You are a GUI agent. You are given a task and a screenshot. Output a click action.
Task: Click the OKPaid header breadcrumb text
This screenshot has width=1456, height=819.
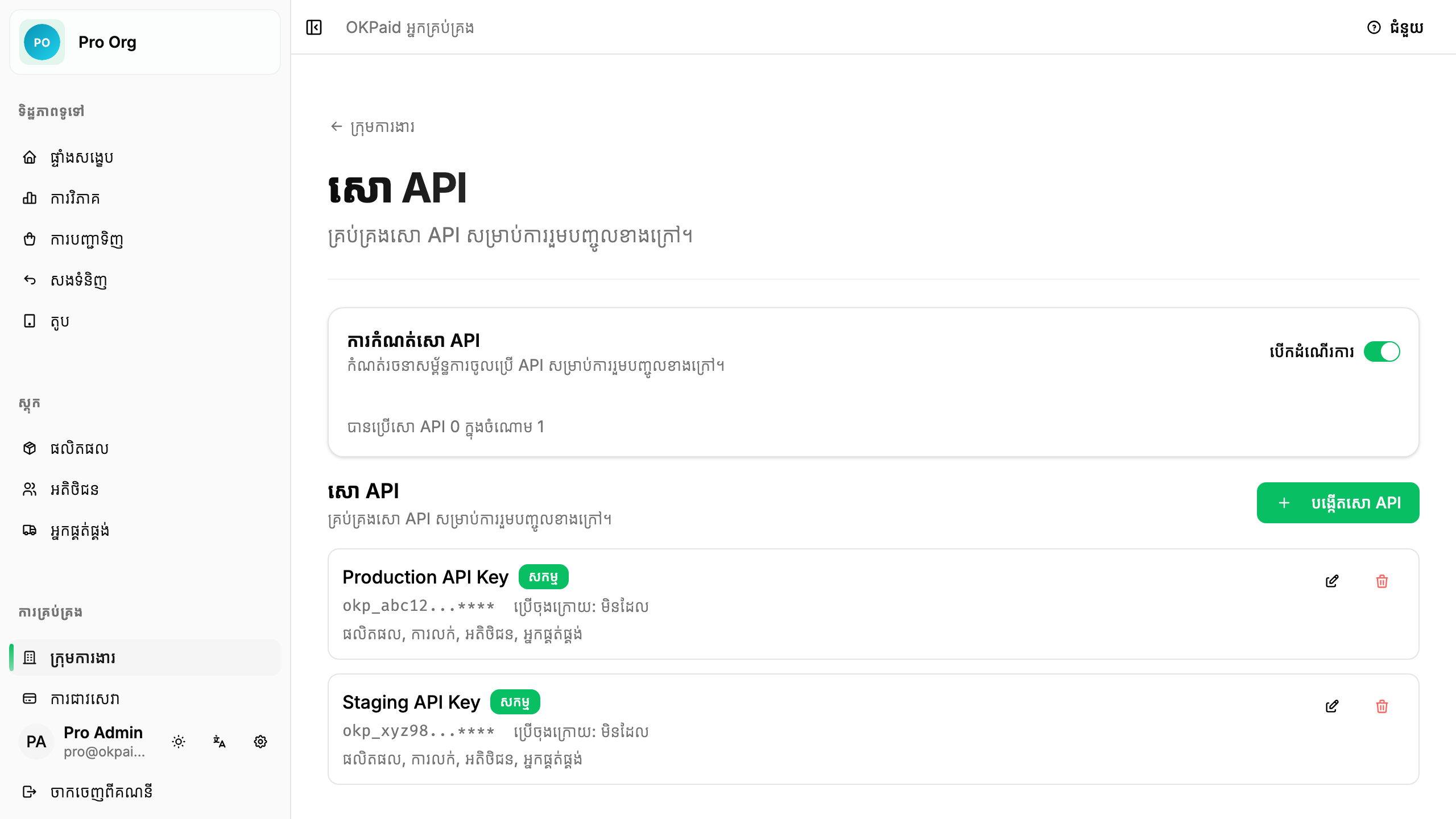tap(409, 27)
